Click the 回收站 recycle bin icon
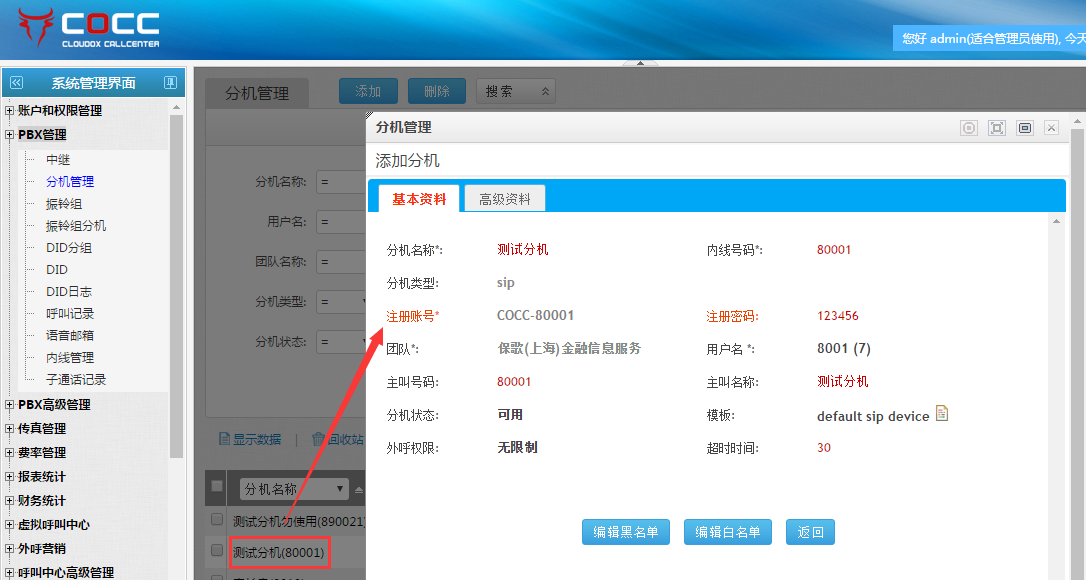1086x580 pixels. (318, 439)
